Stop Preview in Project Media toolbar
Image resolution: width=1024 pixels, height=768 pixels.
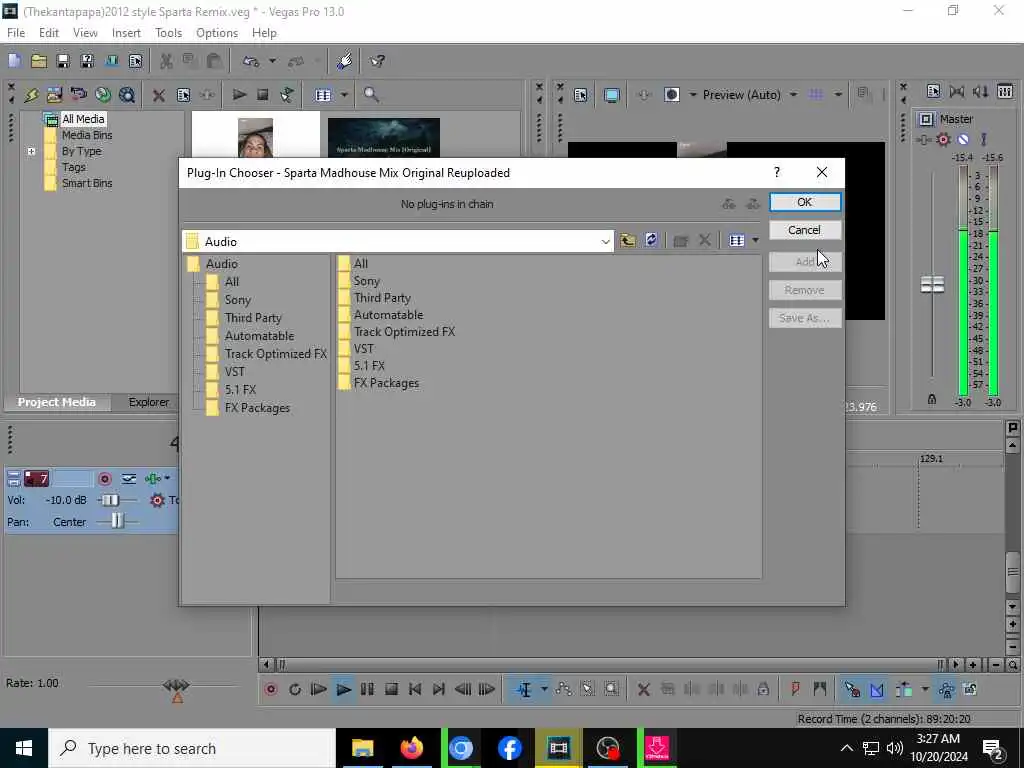(x=263, y=95)
